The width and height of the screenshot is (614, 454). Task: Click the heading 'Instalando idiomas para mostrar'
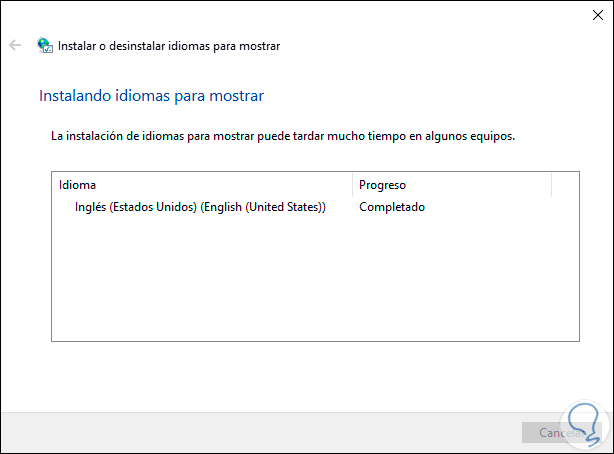click(x=150, y=96)
